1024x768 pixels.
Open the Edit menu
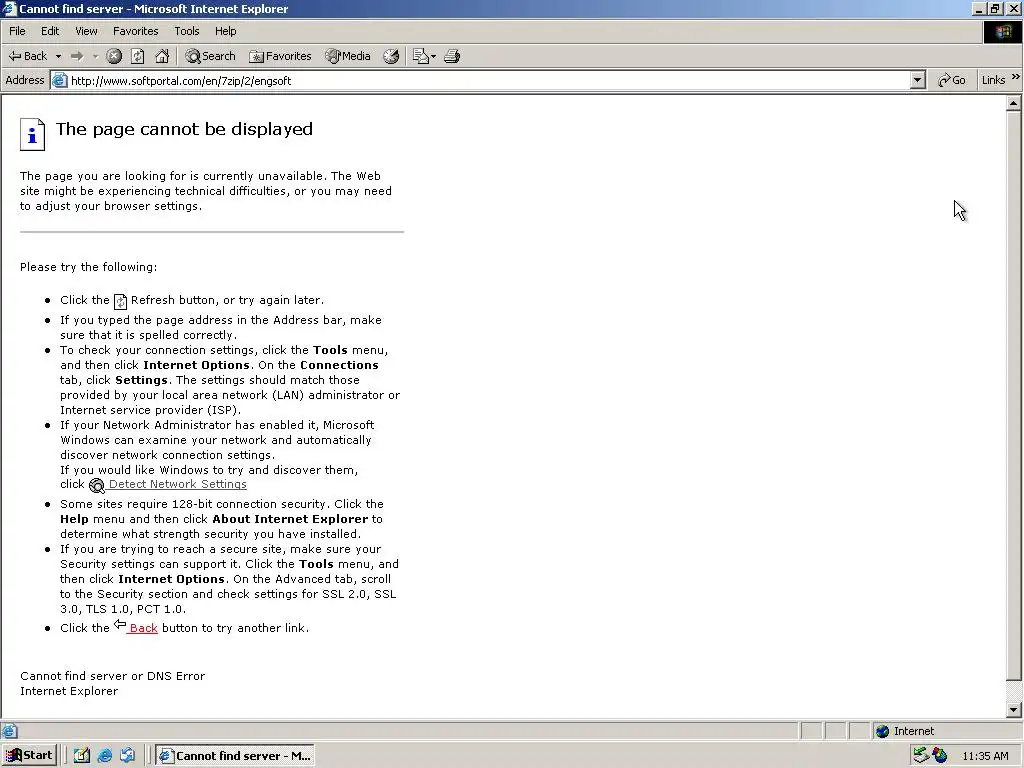(x=50, y=31)
